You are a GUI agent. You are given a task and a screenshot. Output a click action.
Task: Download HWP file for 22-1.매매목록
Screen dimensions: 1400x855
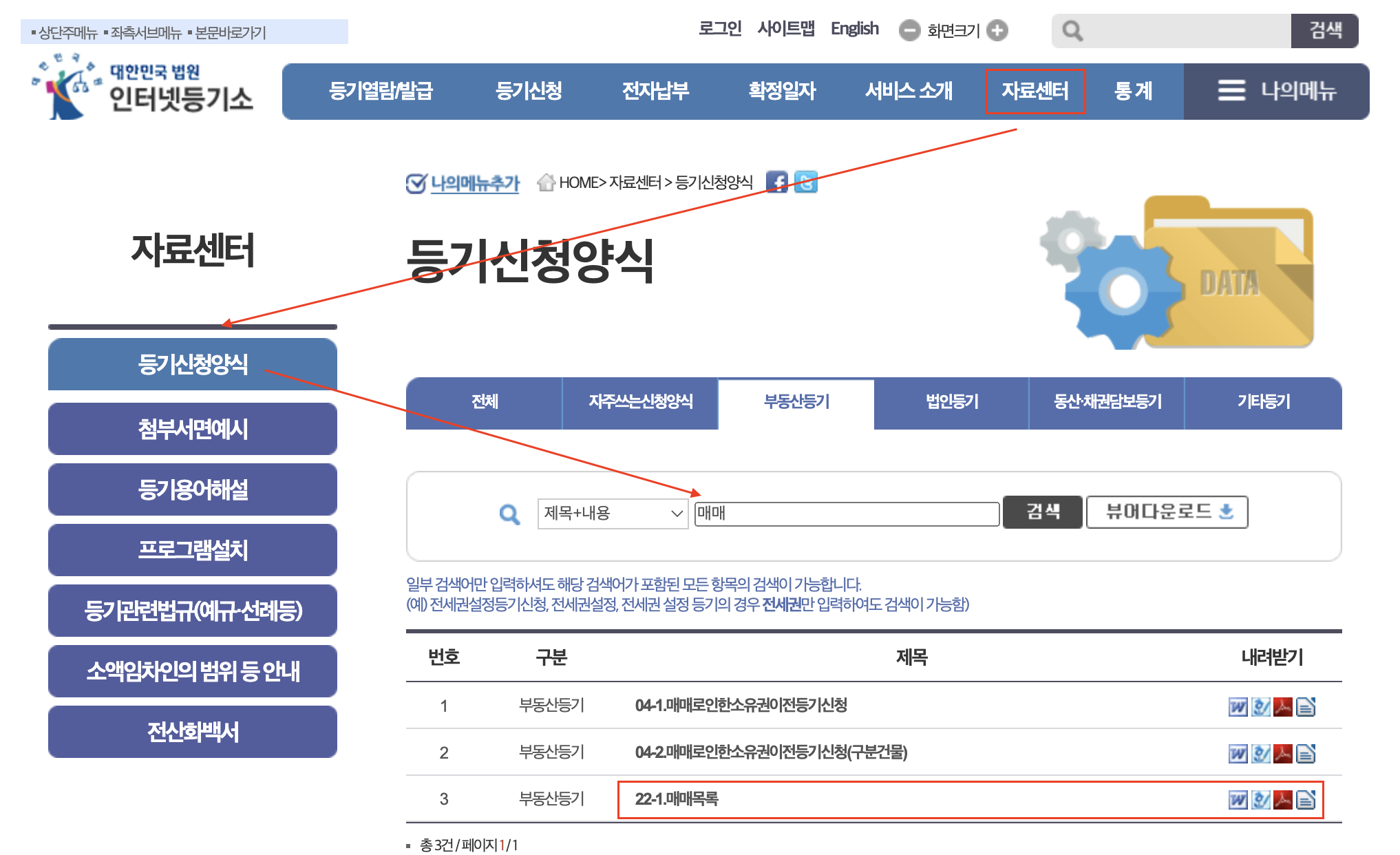[1260, 799]
